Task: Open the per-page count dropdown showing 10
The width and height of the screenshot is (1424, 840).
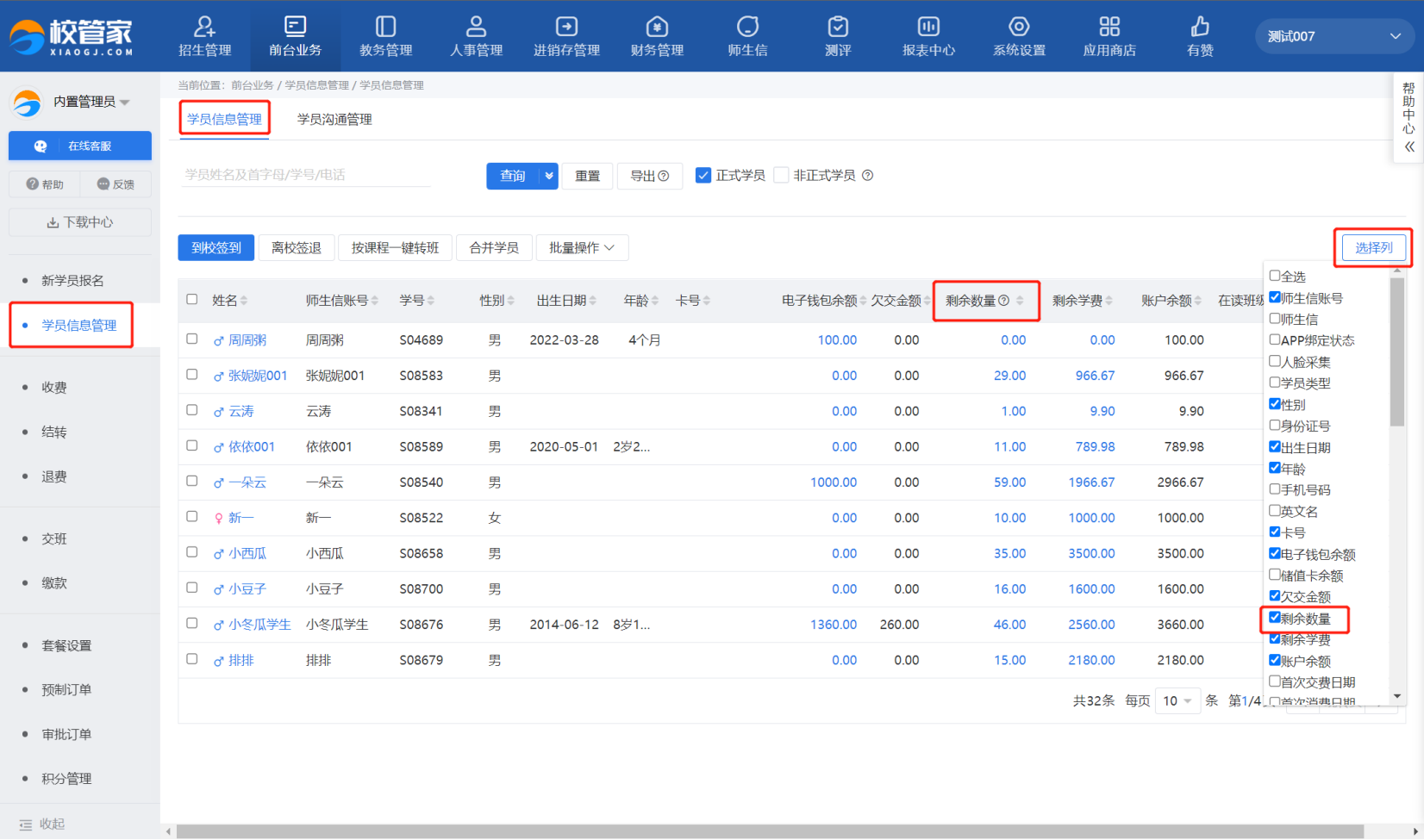Action: [1177, 700]
